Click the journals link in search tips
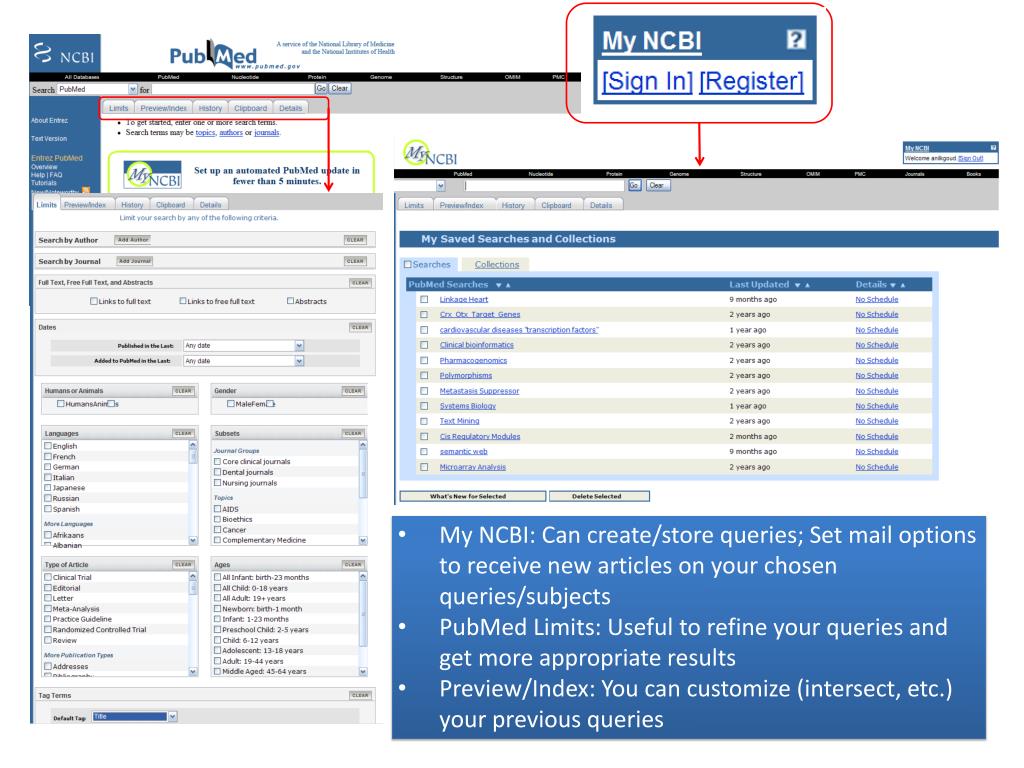 266,133
